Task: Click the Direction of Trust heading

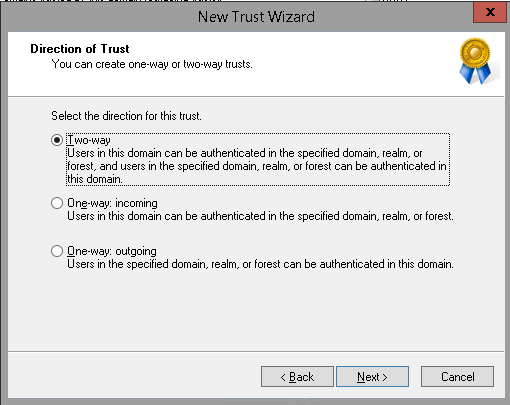Action: [80, 49]
